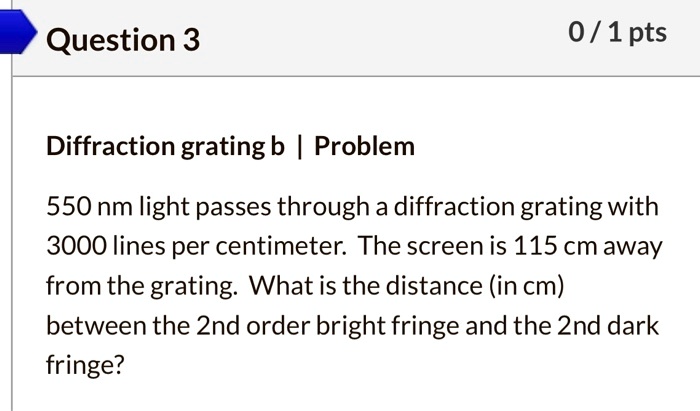
Task: Click the word between starting the fourth line
Action: (x=97, y=326)
